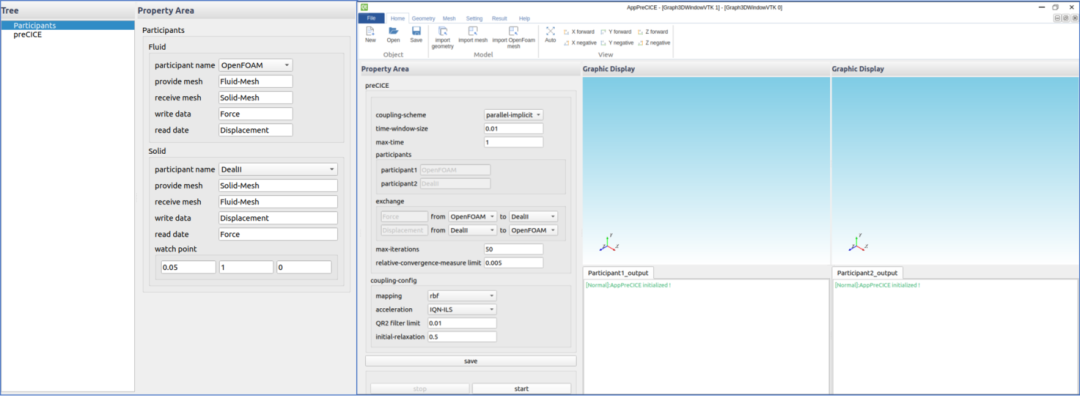Switch to the Help ribbon tab
Image resolution: width=1080 pixels, height=396 pixels.
pos(524,19)
